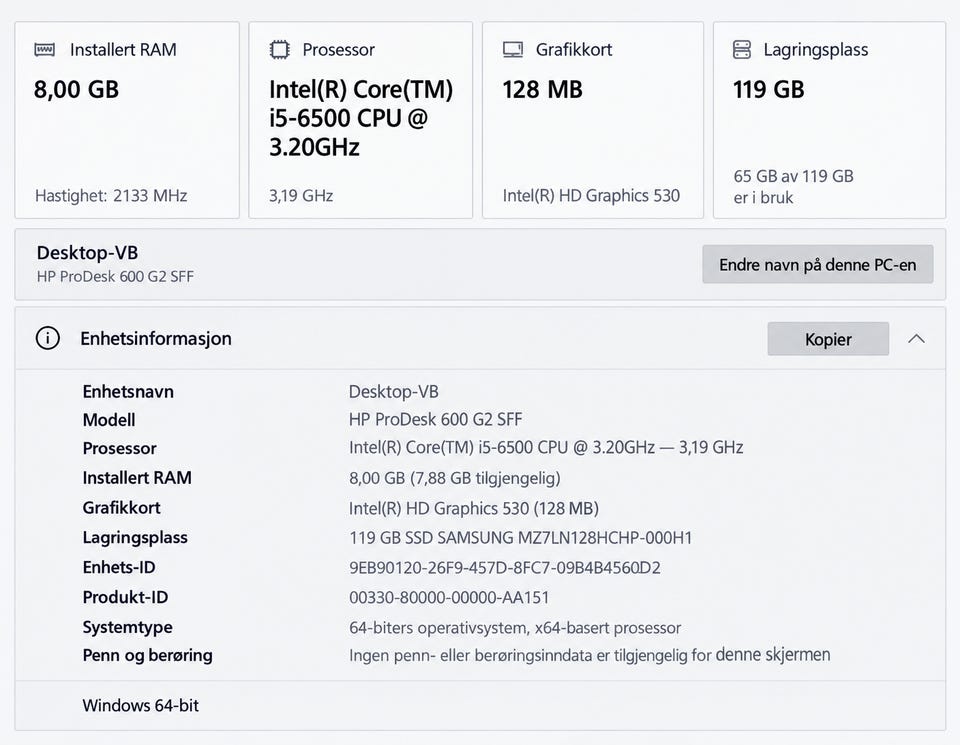Click the Penn og berøring label

148,656
